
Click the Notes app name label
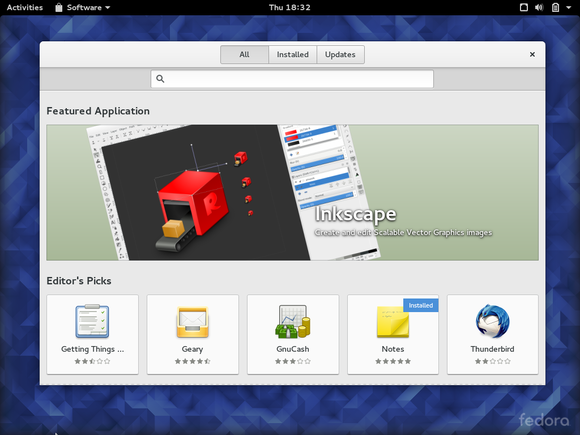coord(393,349)
